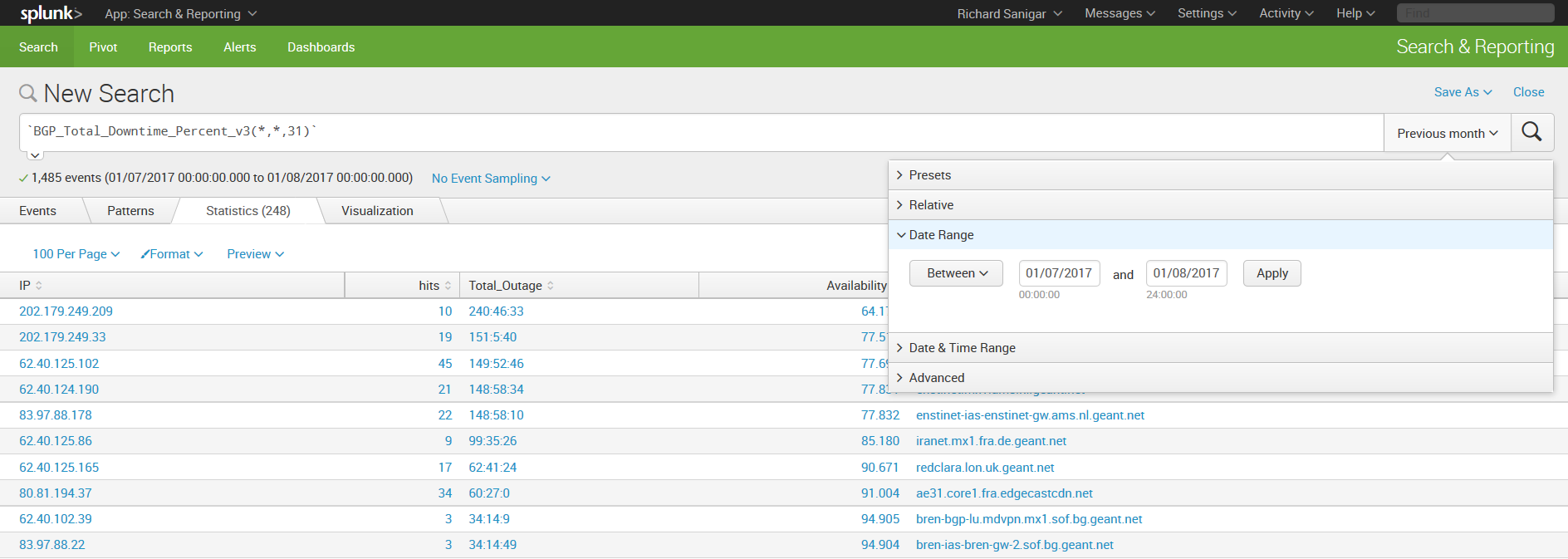Screen dimensions: 1568x559
Task: Switch to the Visualization tab
Action: point(377,211)
